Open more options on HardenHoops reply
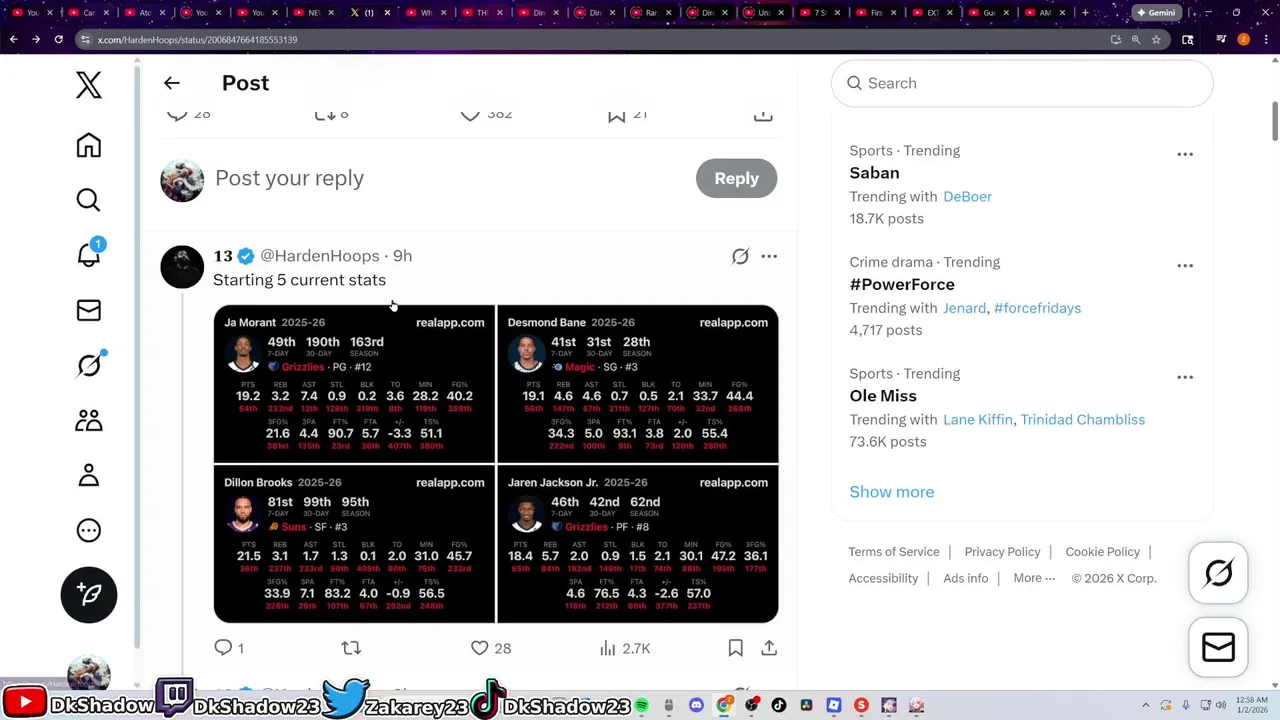 point(769,256)
